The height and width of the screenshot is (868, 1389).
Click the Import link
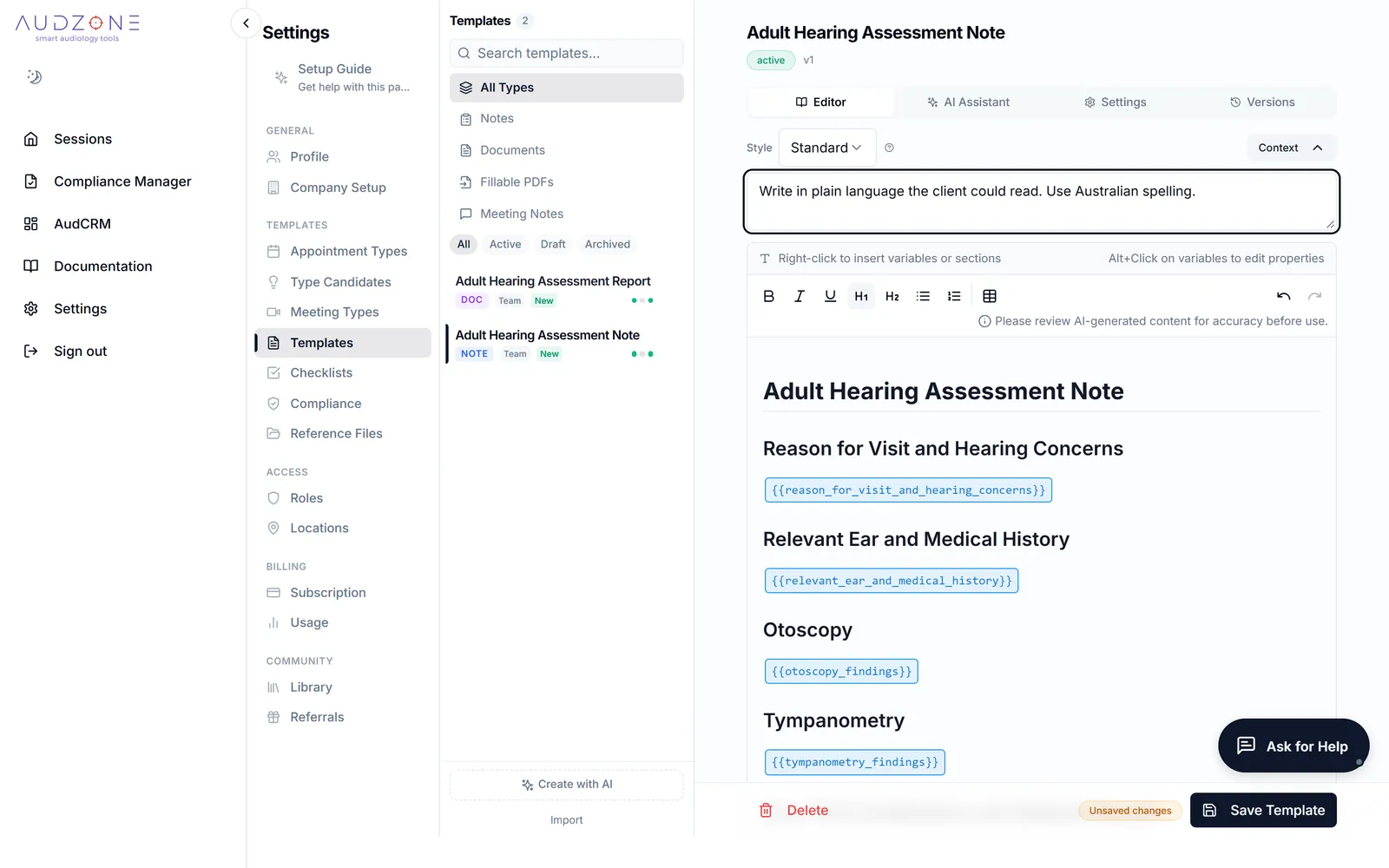566,819
